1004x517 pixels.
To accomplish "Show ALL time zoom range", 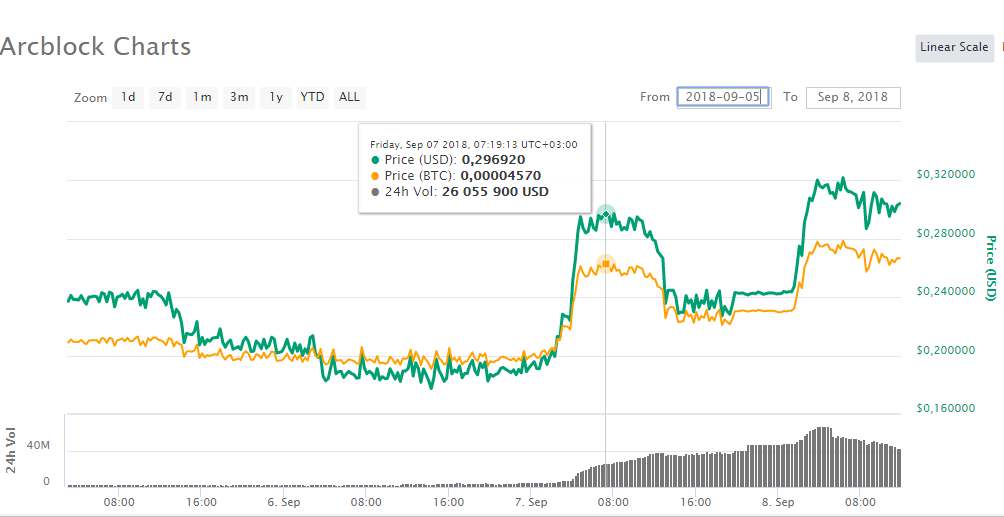I will tap(350, 97).
